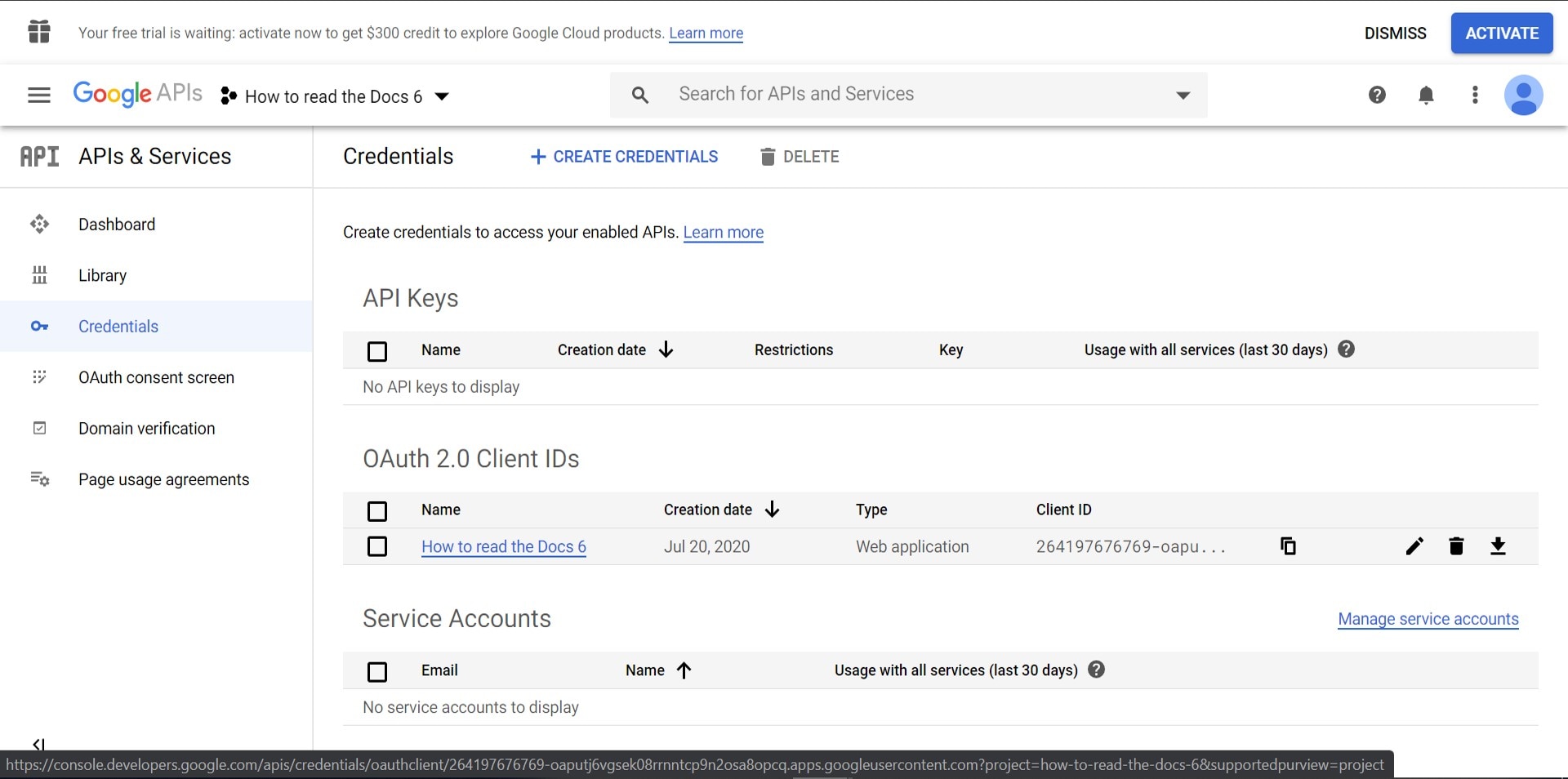This screenshot has width=1568, height=779.
Task: Click the Client ID column header
Action: tap(1063, 510)
